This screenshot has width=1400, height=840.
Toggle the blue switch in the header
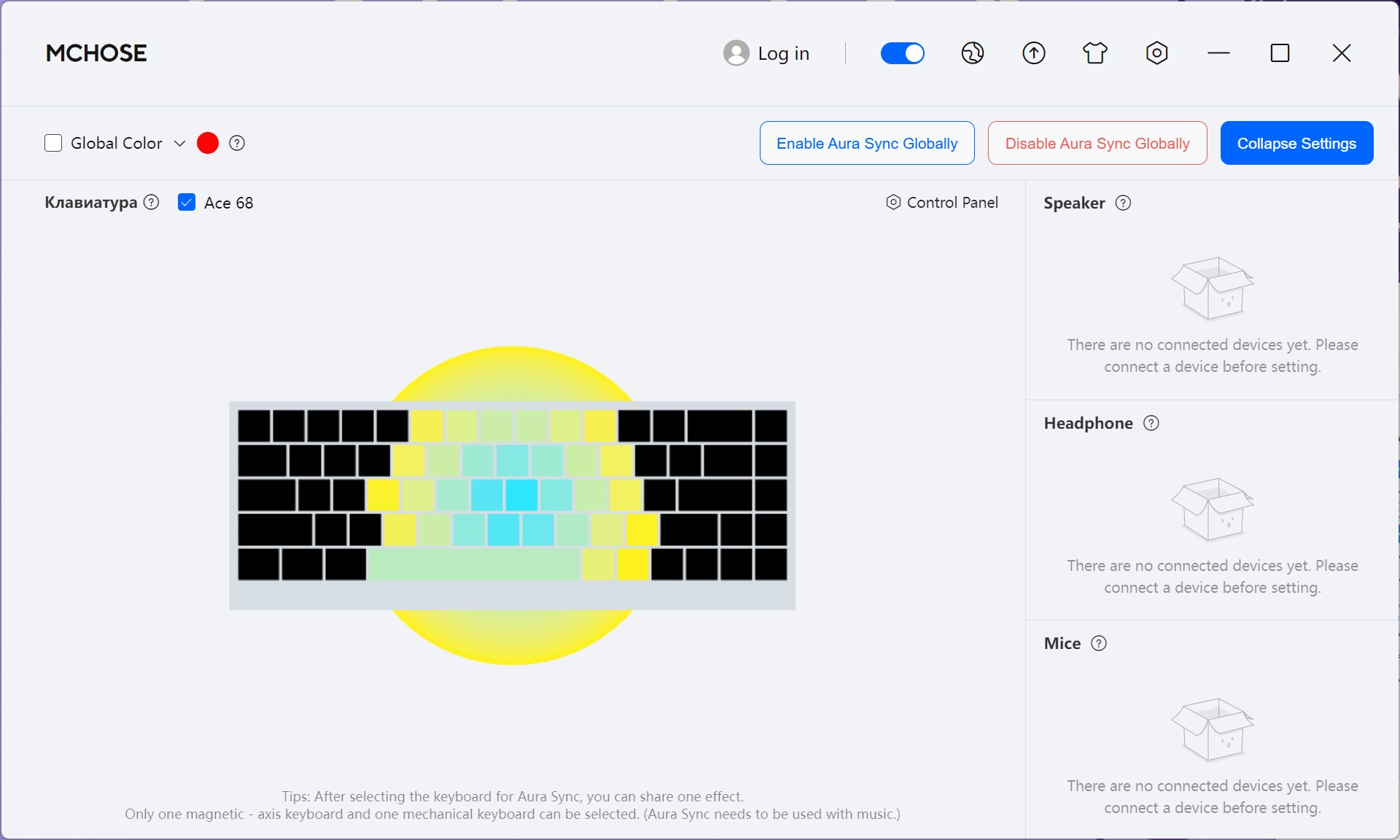pos(903,53)
